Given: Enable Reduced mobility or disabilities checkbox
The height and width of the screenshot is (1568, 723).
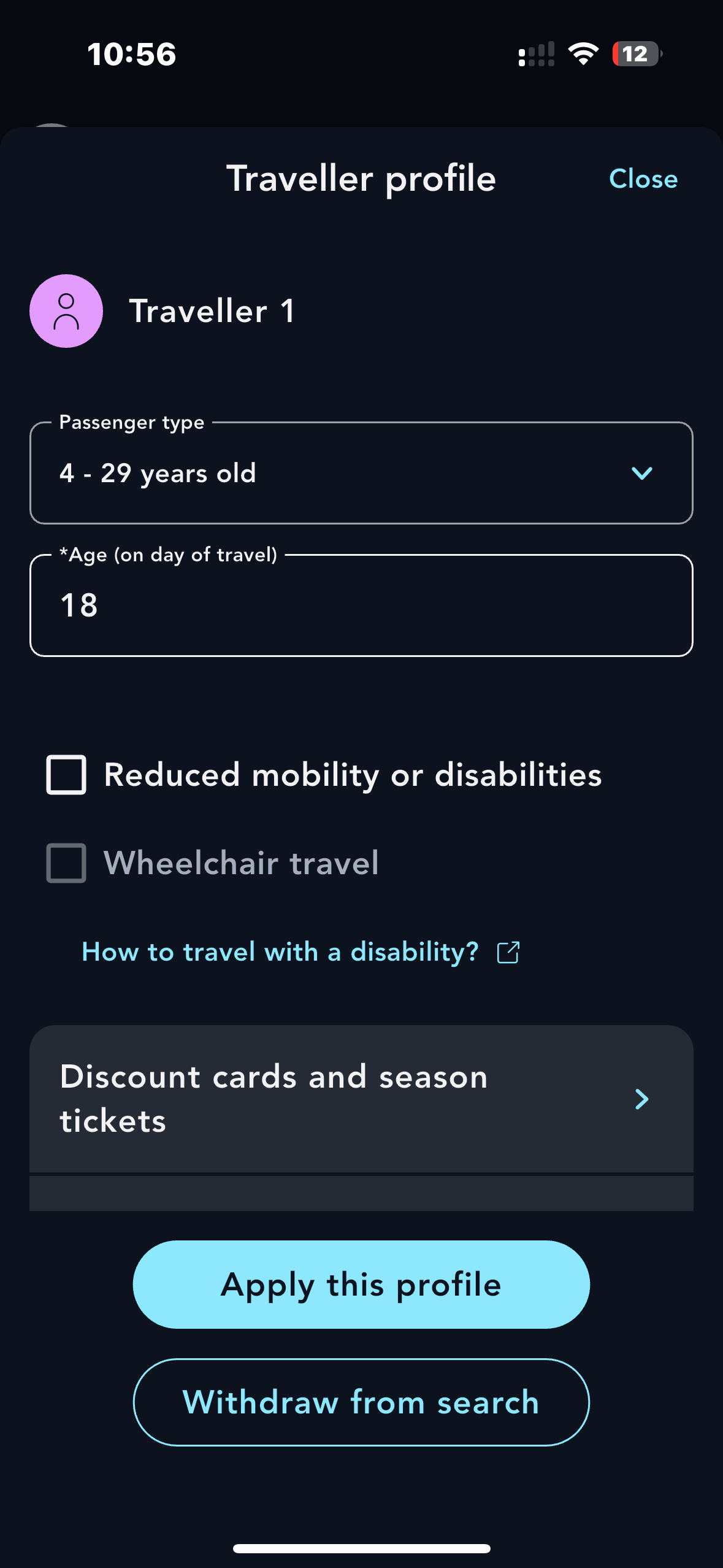Looking at the screenshot, I should pos(66,775).
